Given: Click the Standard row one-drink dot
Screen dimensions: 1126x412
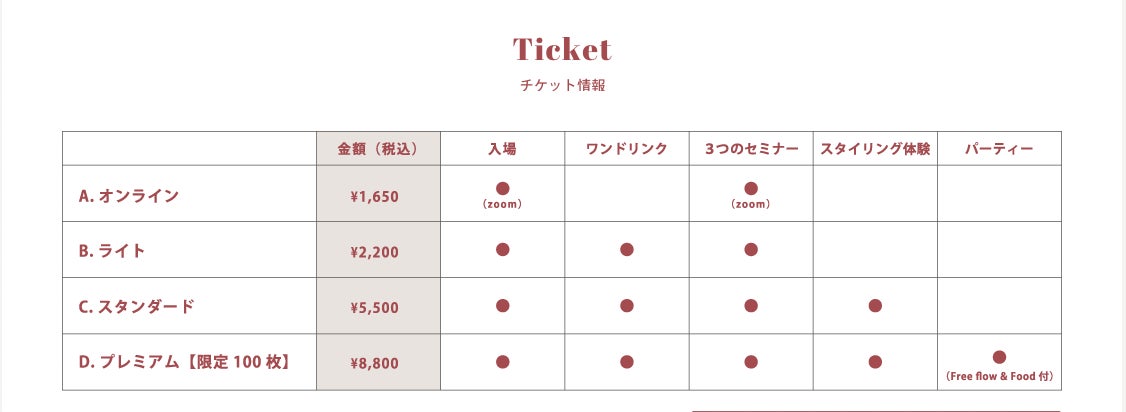Looking at the screenshot, I should (627, 306).
